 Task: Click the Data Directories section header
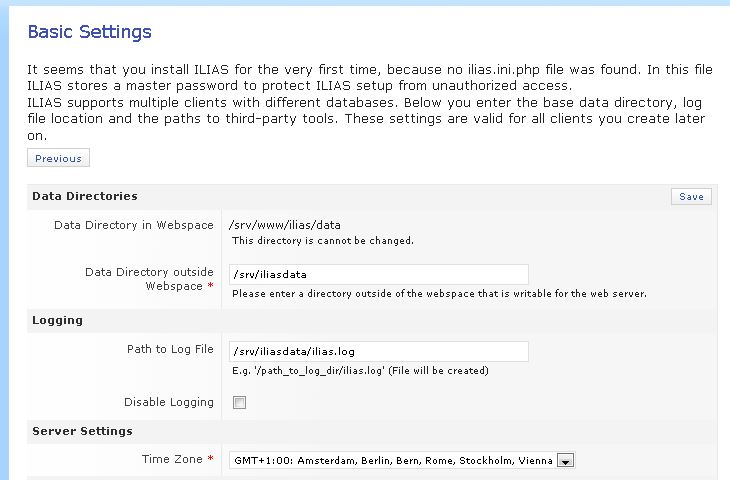[84, 196]
